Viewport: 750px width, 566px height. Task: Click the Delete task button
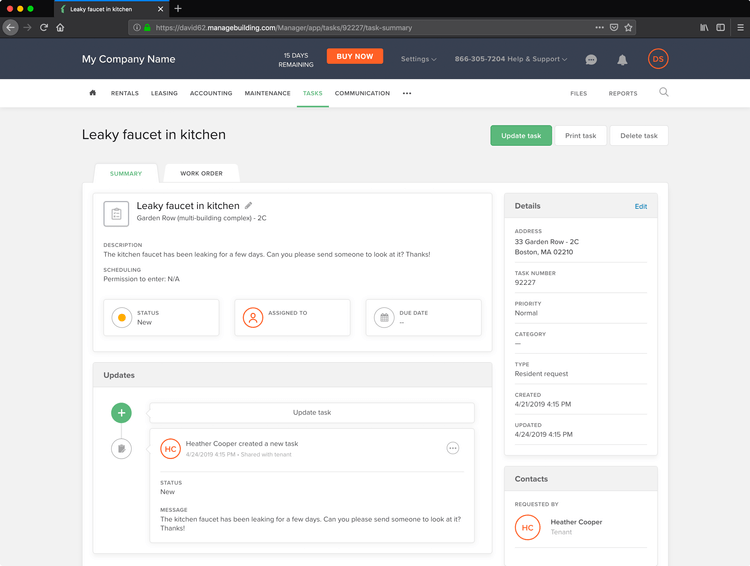[638, 136]
